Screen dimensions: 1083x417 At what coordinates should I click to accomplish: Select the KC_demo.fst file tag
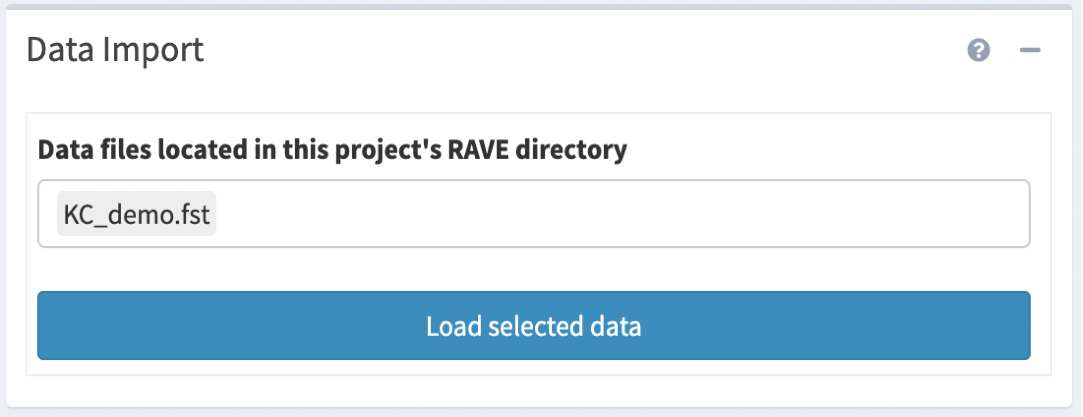[x=137, y=215]
